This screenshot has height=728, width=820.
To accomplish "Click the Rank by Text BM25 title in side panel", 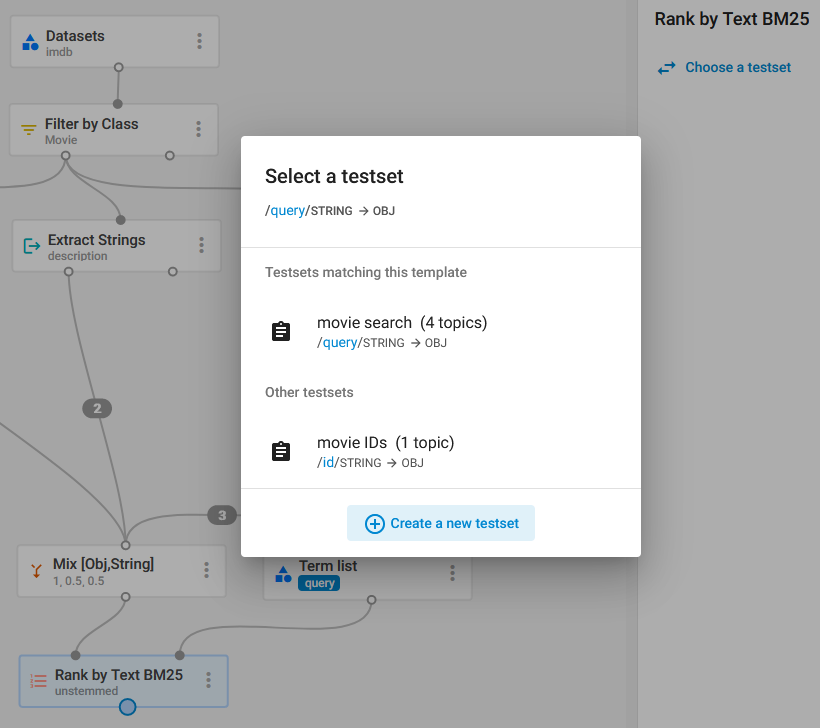I will 732,19.
